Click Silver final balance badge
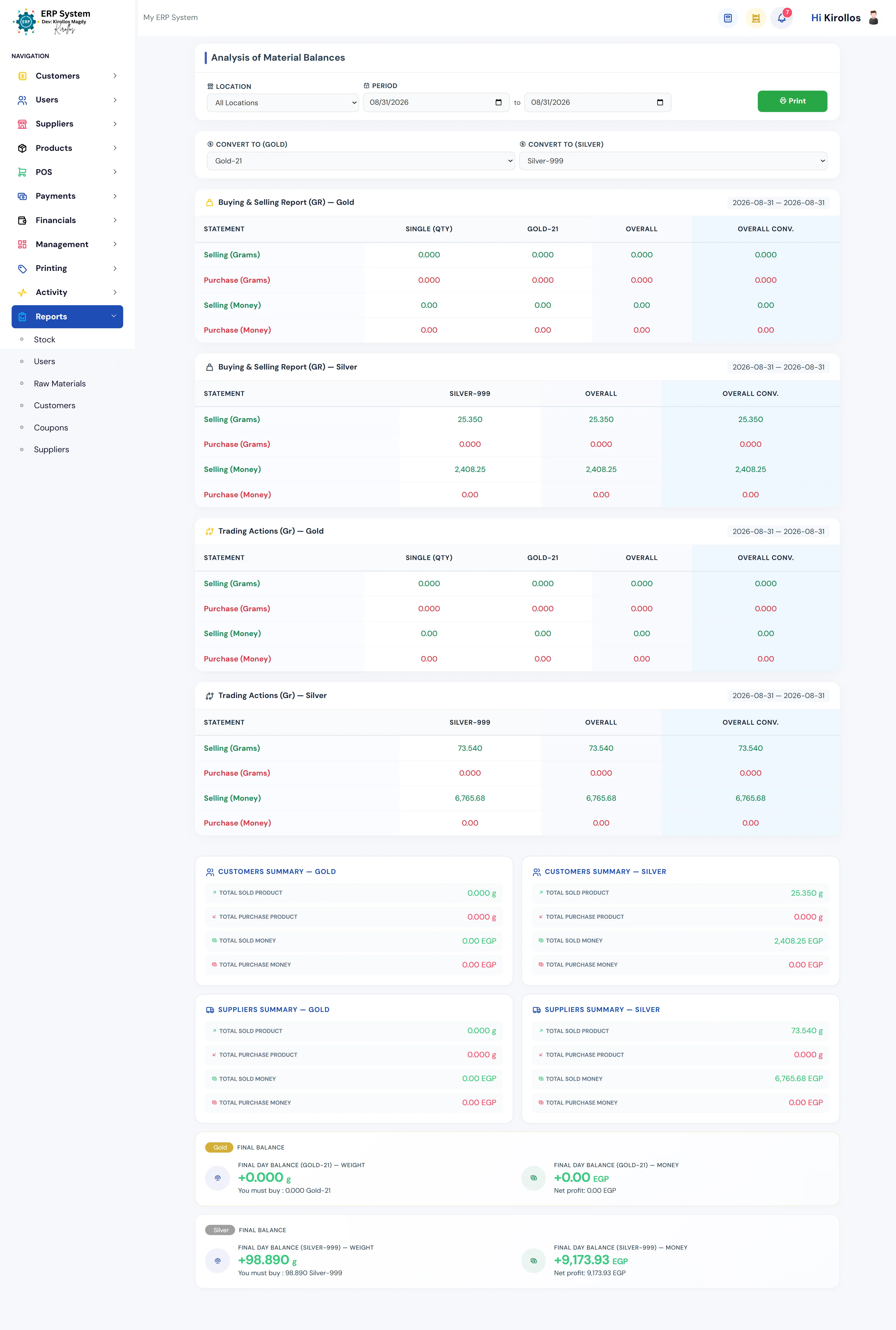 [220, 1230]
